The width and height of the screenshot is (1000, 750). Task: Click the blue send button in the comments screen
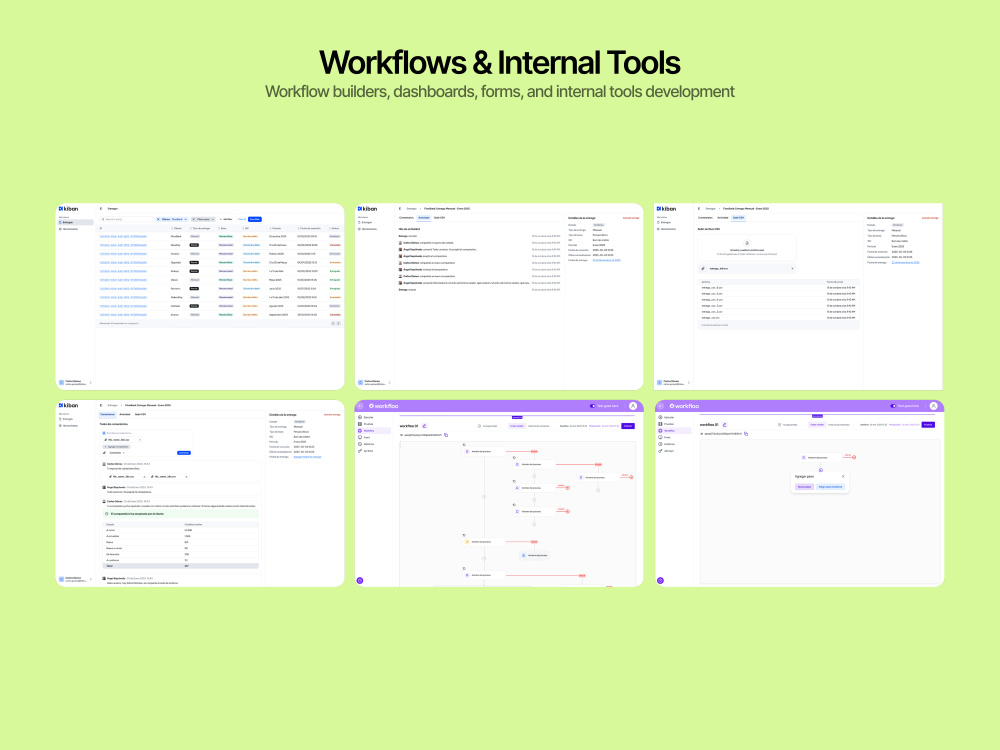(184, 453)
